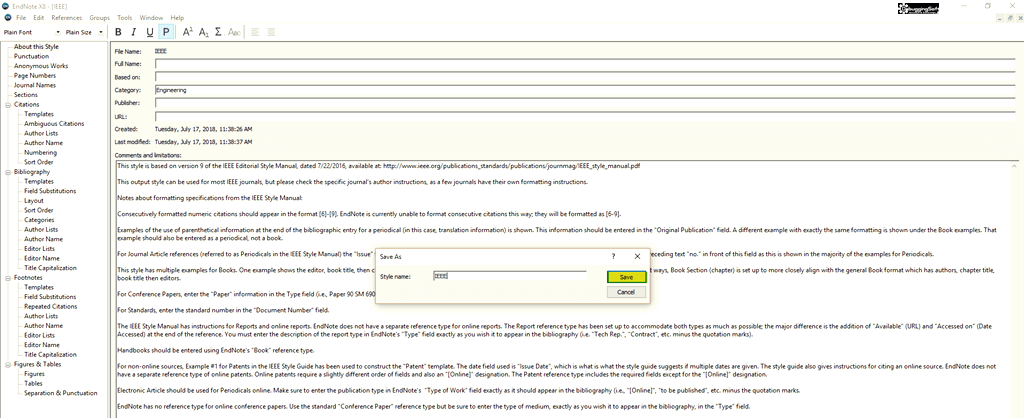Screen dimensions: 1024x418
Task: Click the center align toolbar icon
Action: [271, 31]
